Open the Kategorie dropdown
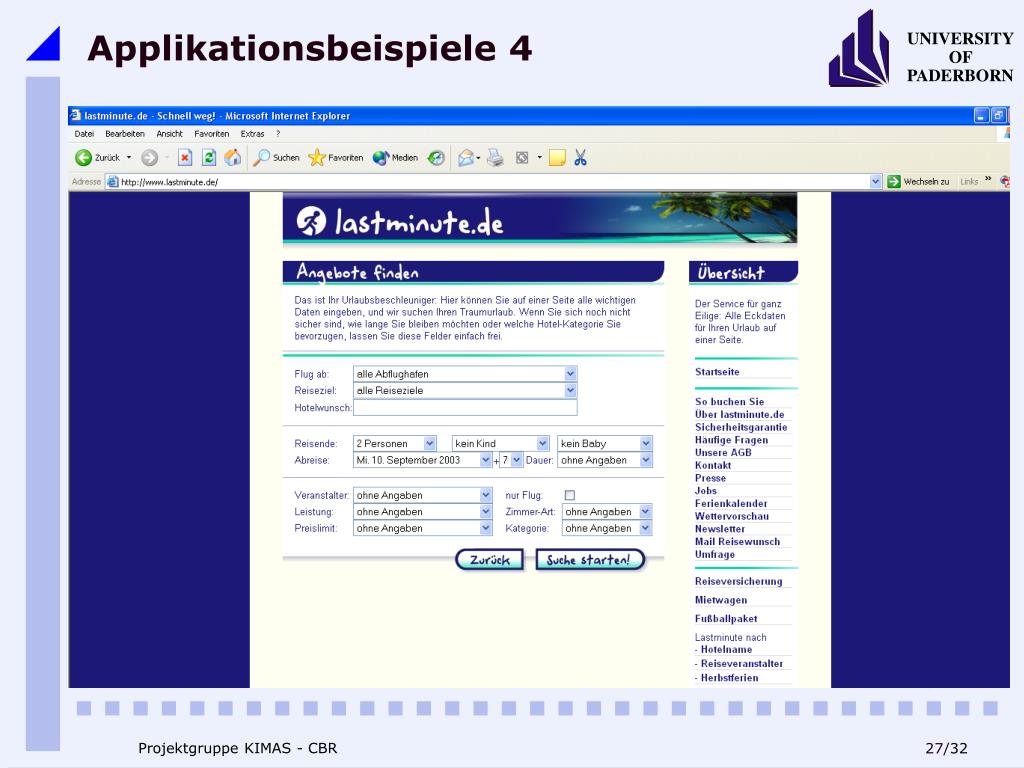The height and width of the screenshot is (768, 1024). [x=645, y=528]
